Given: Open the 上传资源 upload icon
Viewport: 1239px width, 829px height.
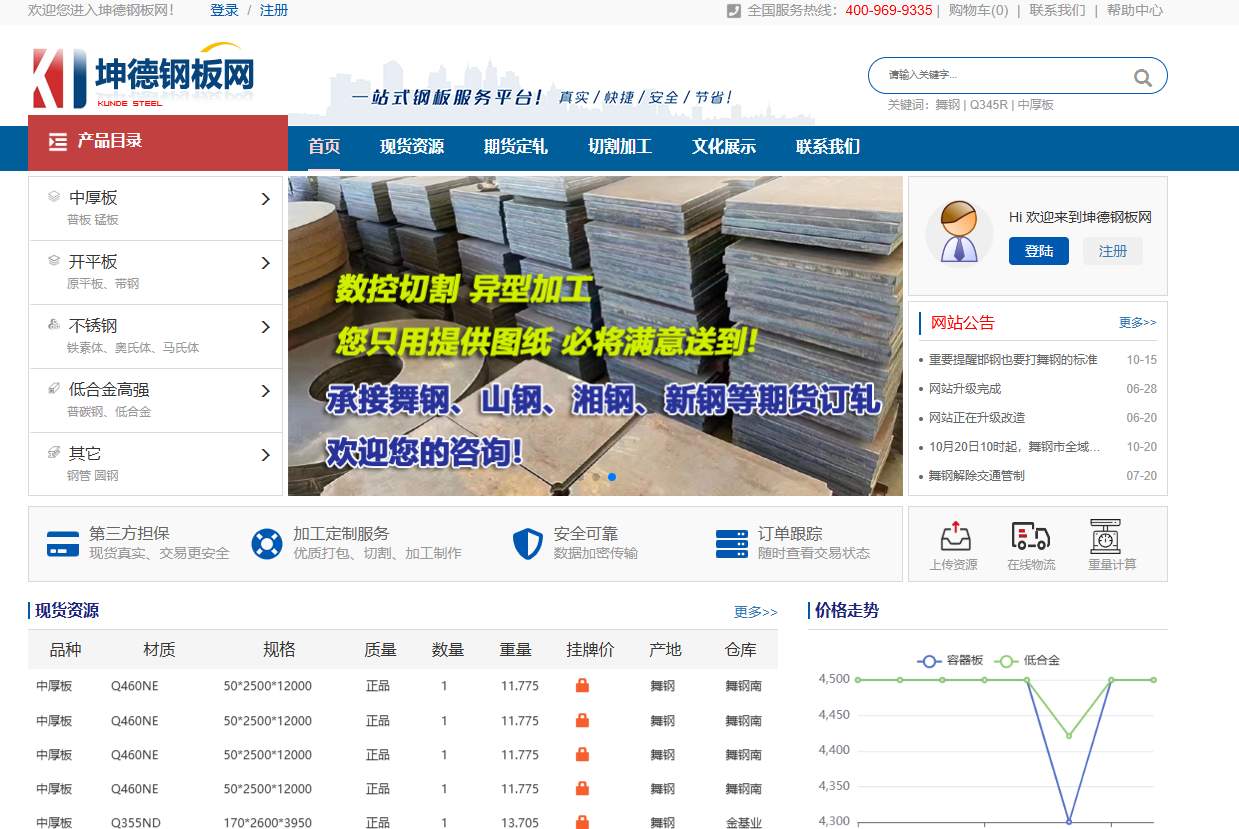Looking at the screenshot, I should [x=955, y=537].
